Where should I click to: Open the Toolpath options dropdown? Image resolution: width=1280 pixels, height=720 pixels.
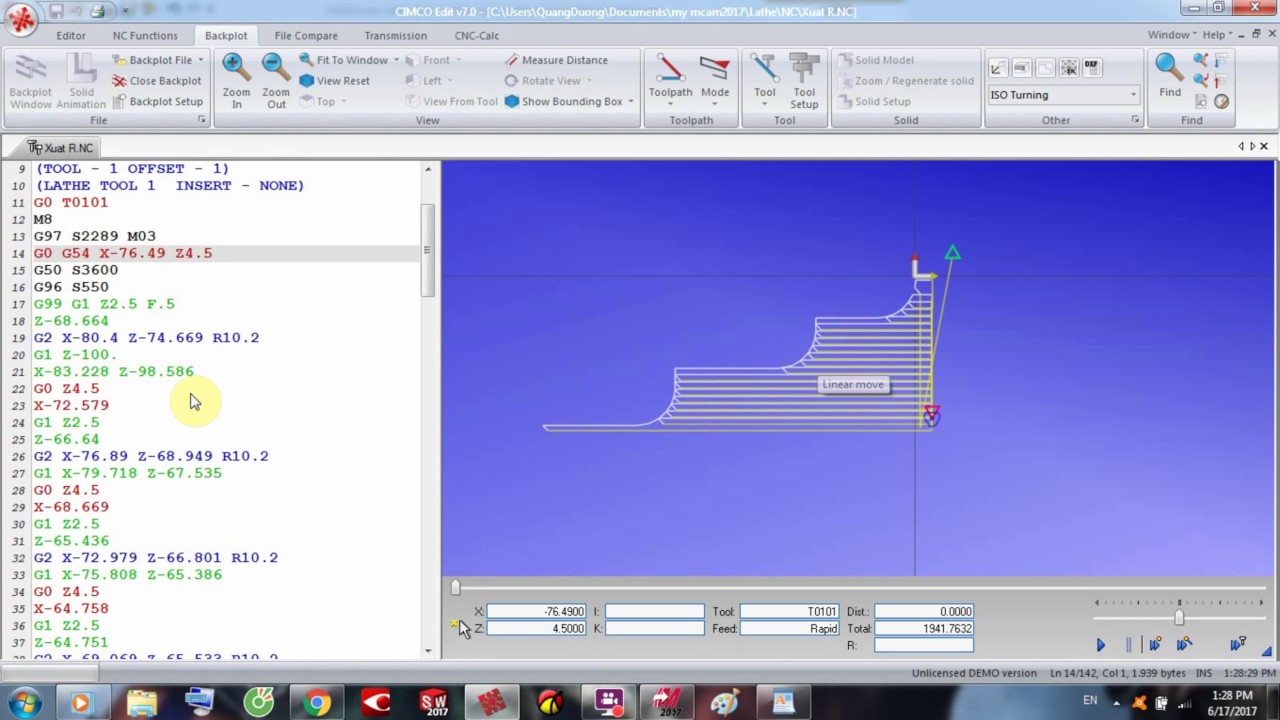pyautogui.click(x=670, y=80)
